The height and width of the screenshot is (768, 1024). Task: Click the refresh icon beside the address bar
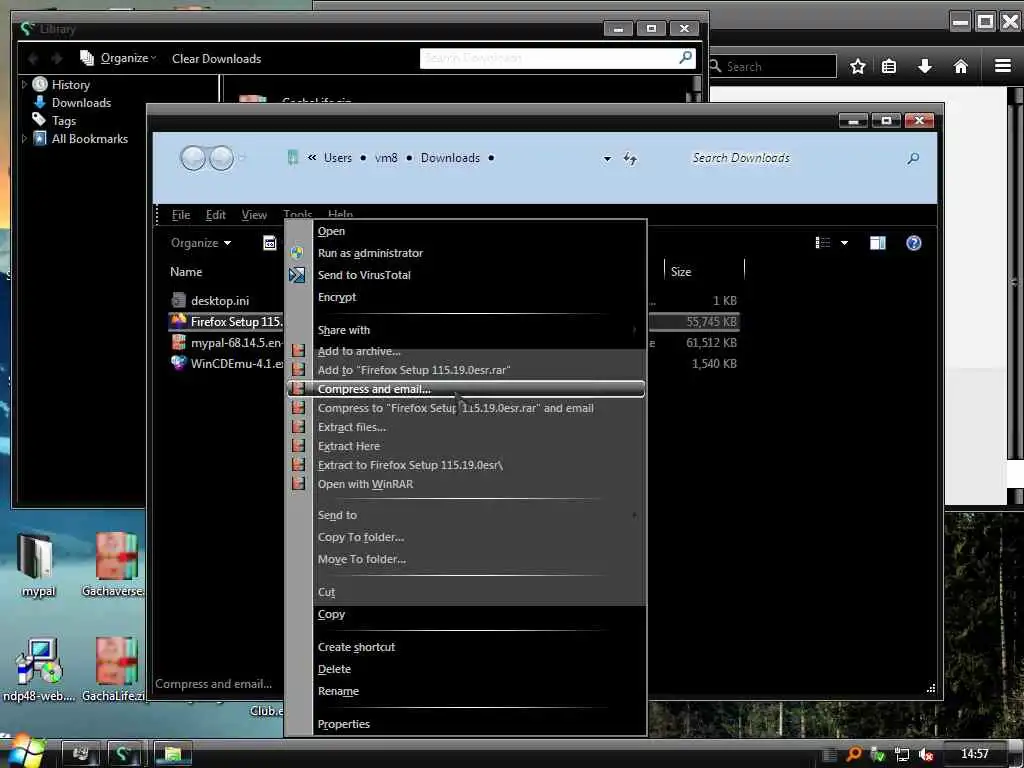(630, 158)
